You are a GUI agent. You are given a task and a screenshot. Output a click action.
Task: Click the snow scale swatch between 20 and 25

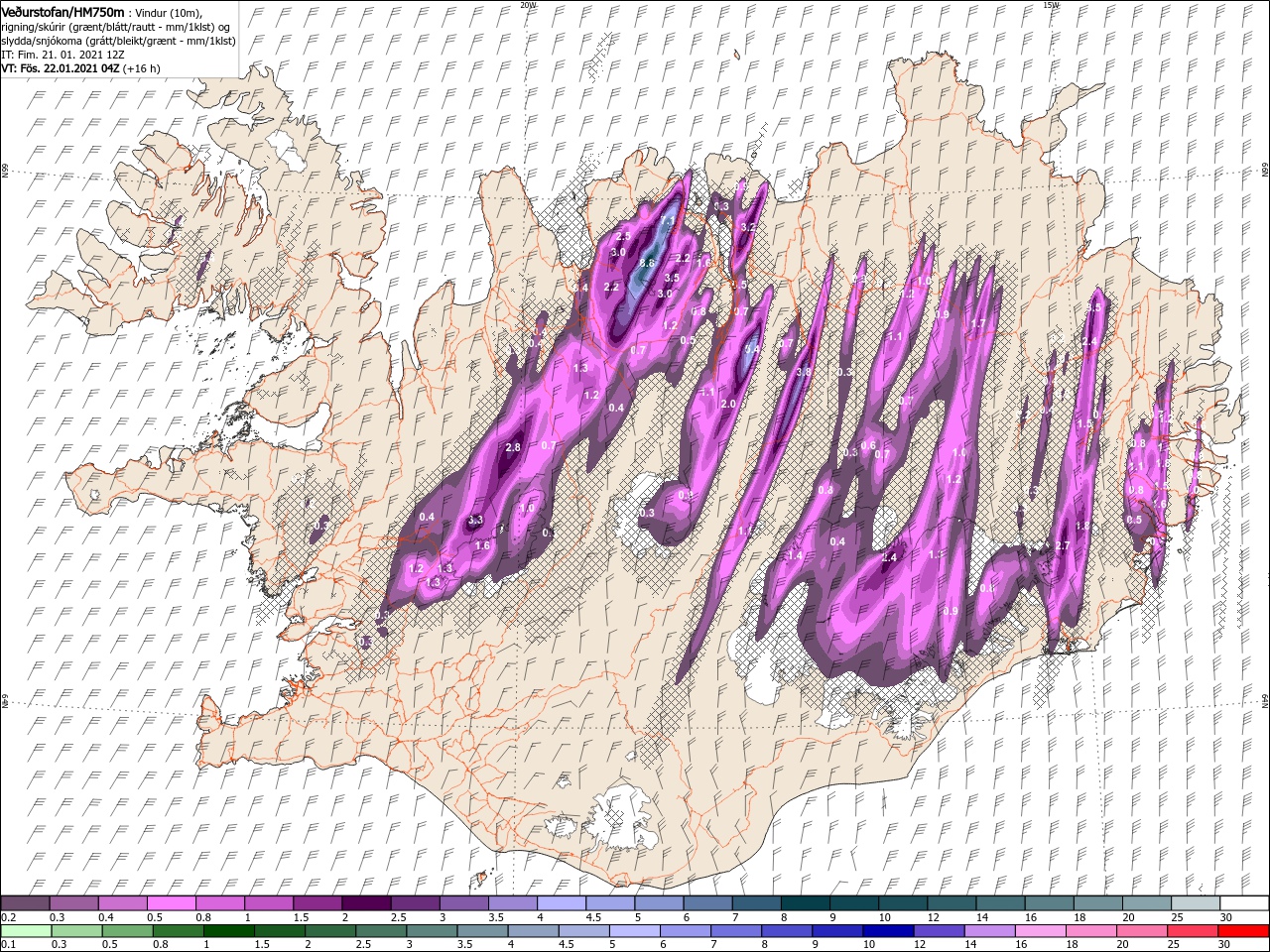1147,903
